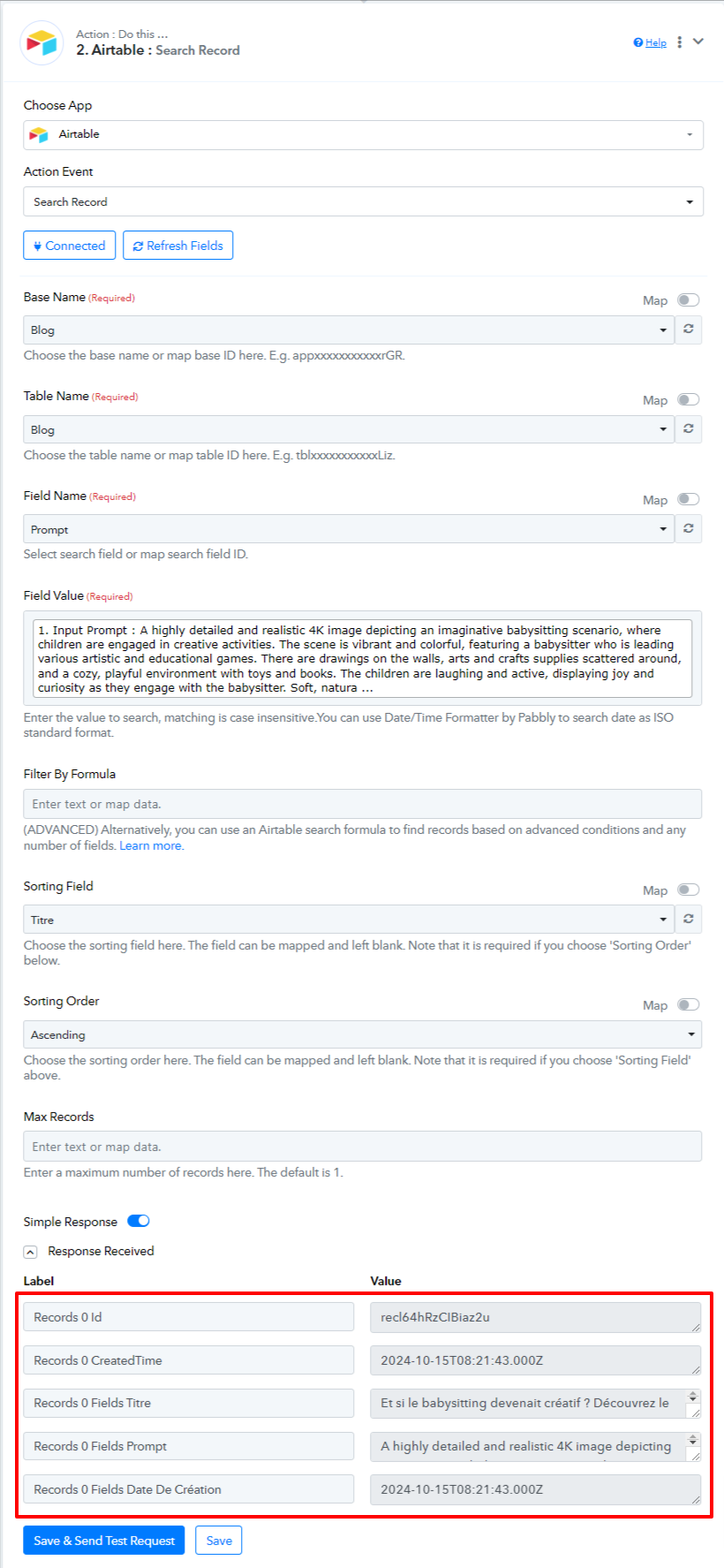Toggle the Map switch for Sorting Order
Image resolution: width=724 pixels, height=1568 pixels.
688,1004
